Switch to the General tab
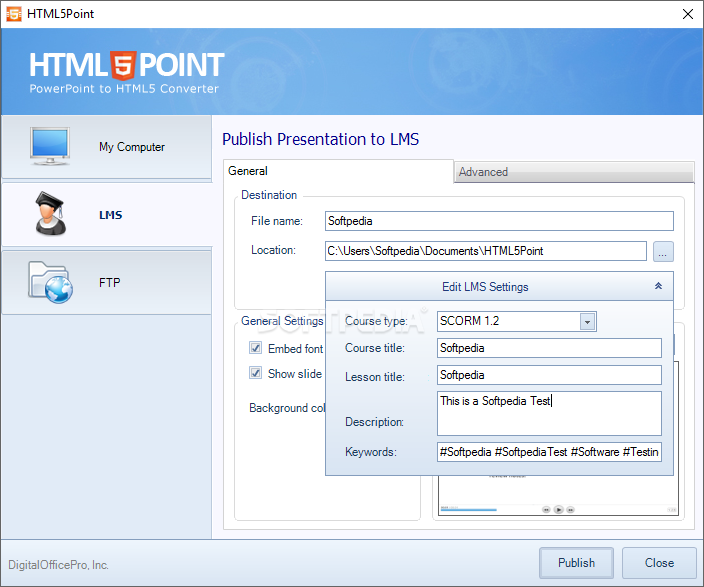The image size is (704, 587). coord(338,171)
